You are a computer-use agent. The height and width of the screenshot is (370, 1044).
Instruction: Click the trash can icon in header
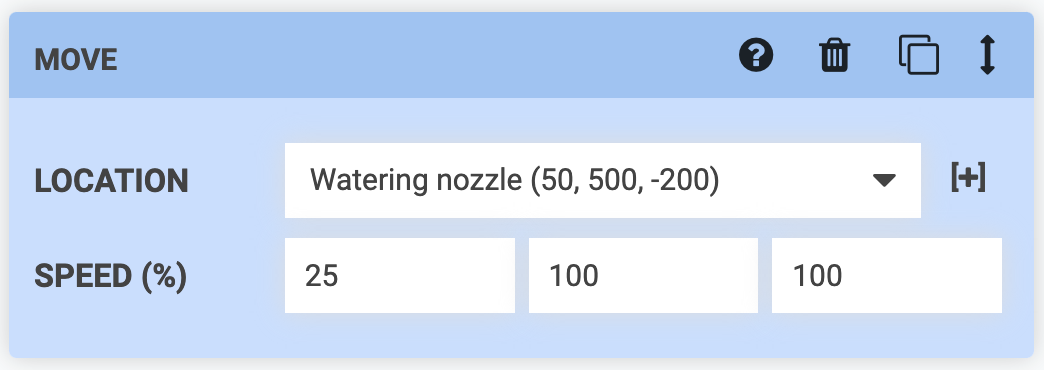[x=834, y=55]
